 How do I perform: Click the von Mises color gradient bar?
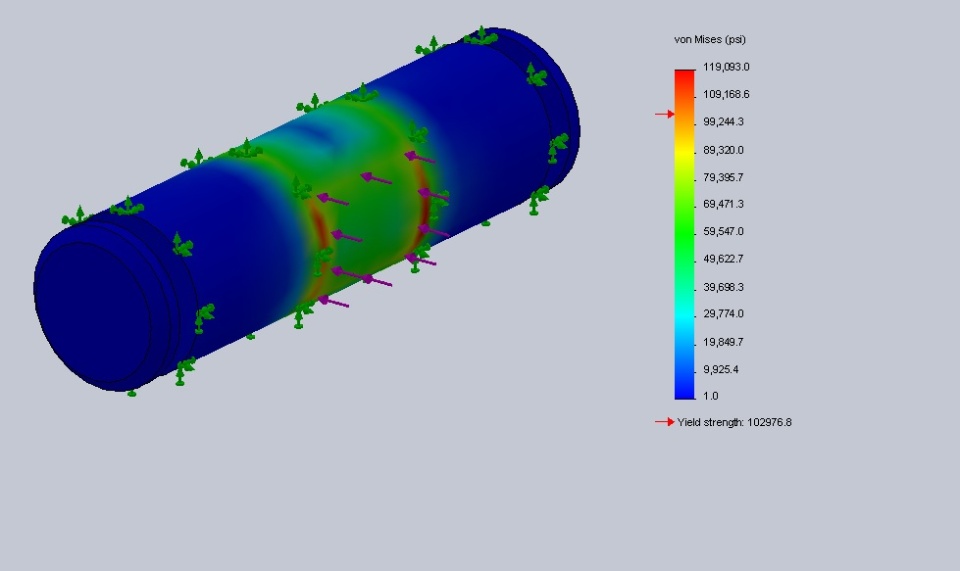pyautogui.click(x=685, y=234)
